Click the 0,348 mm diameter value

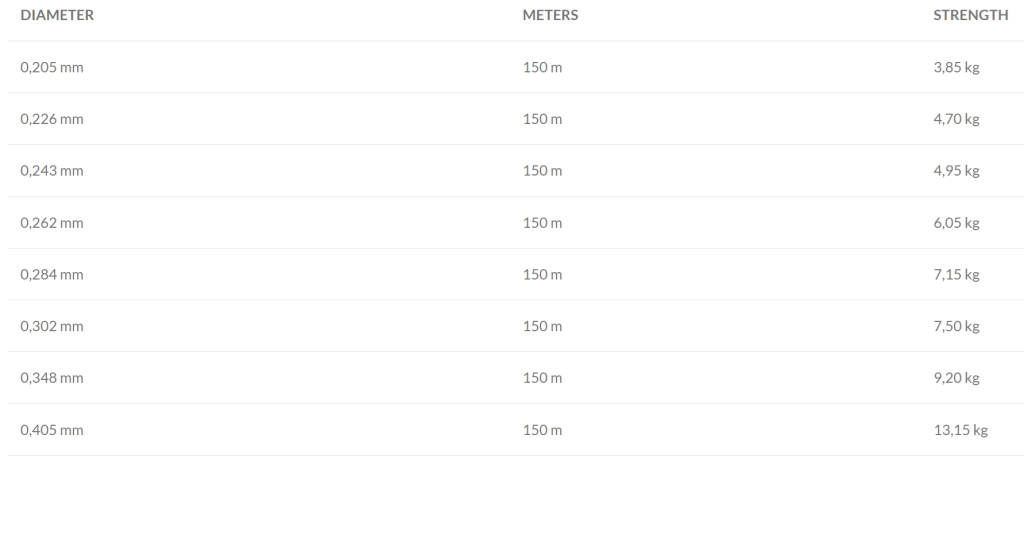[x=52, y=378]
